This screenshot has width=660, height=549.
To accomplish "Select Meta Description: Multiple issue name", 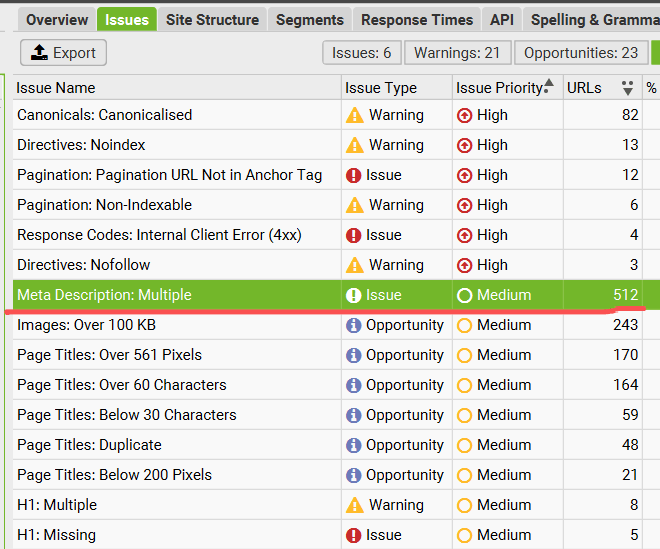I will click(104, 295).
